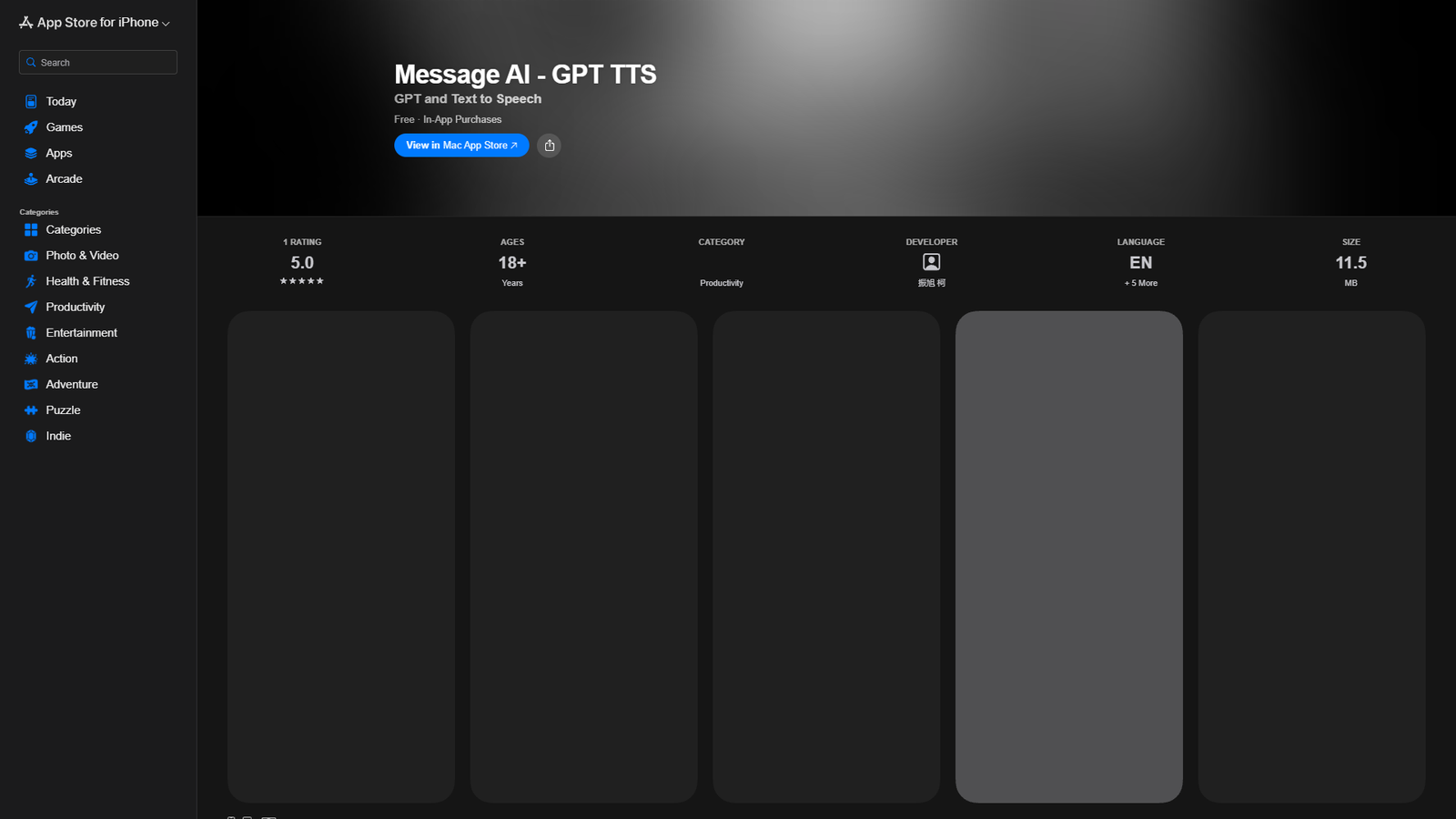Click the Puzzle piece icon
The image size is (1456, 819).
[31, 410]
